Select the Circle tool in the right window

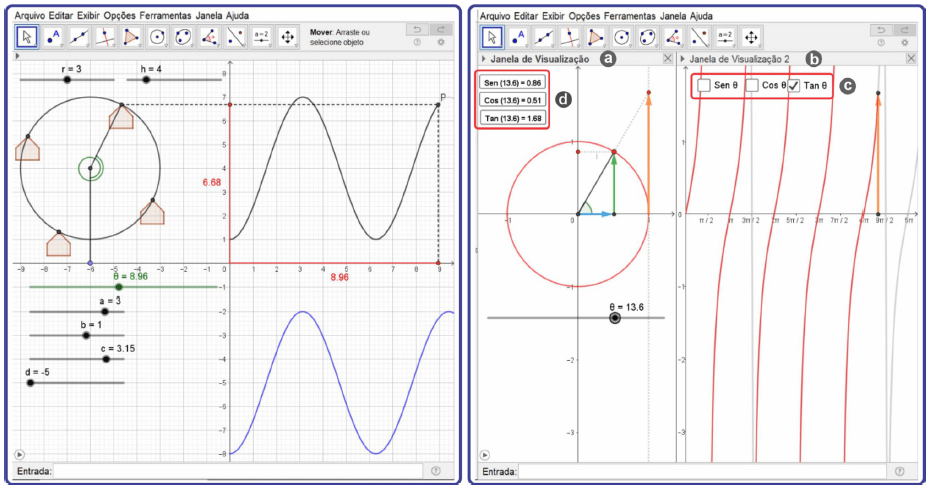pyautogui.click(x=622, y=37)
